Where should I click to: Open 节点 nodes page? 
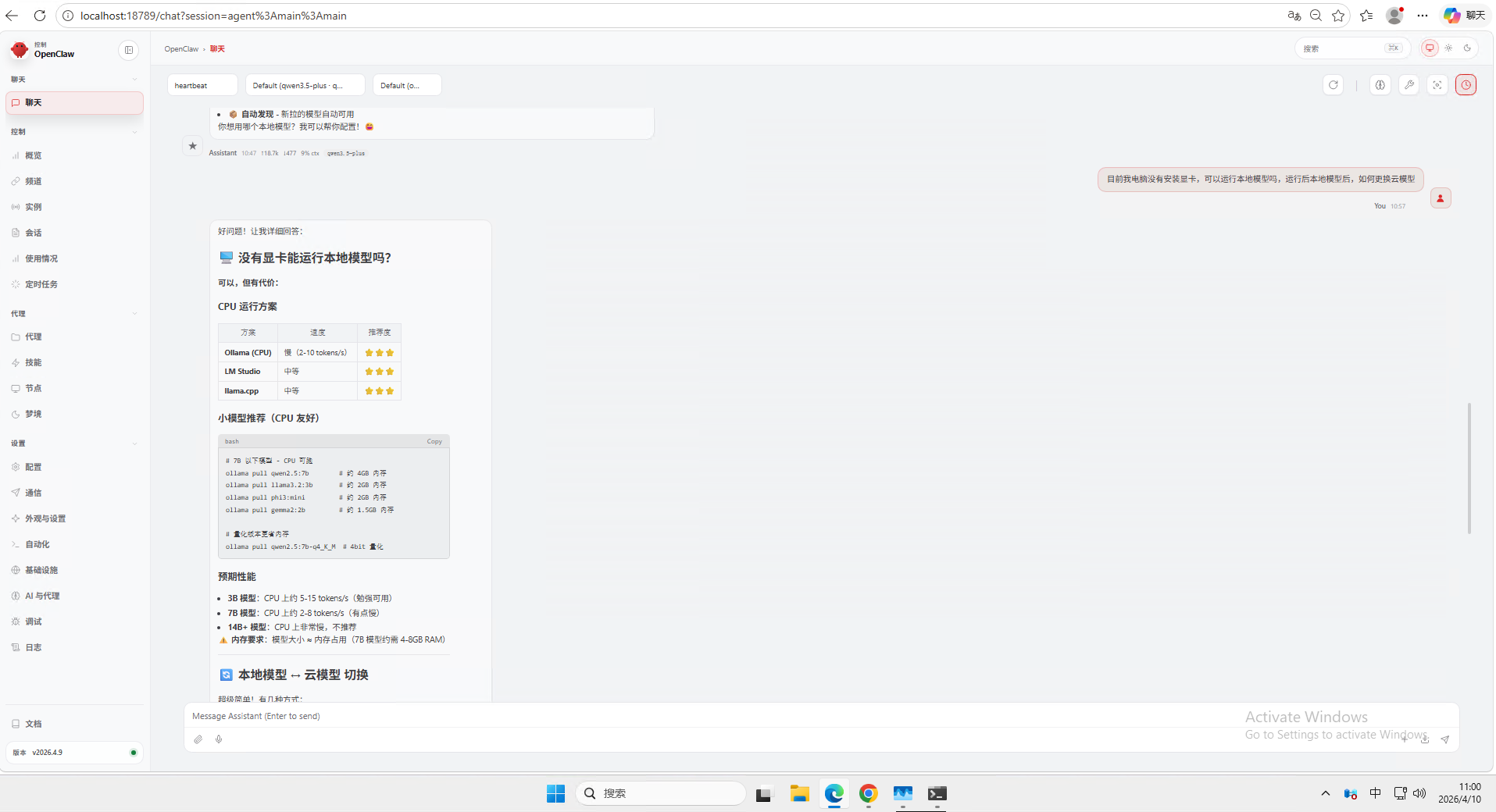(x=74, y=388)
